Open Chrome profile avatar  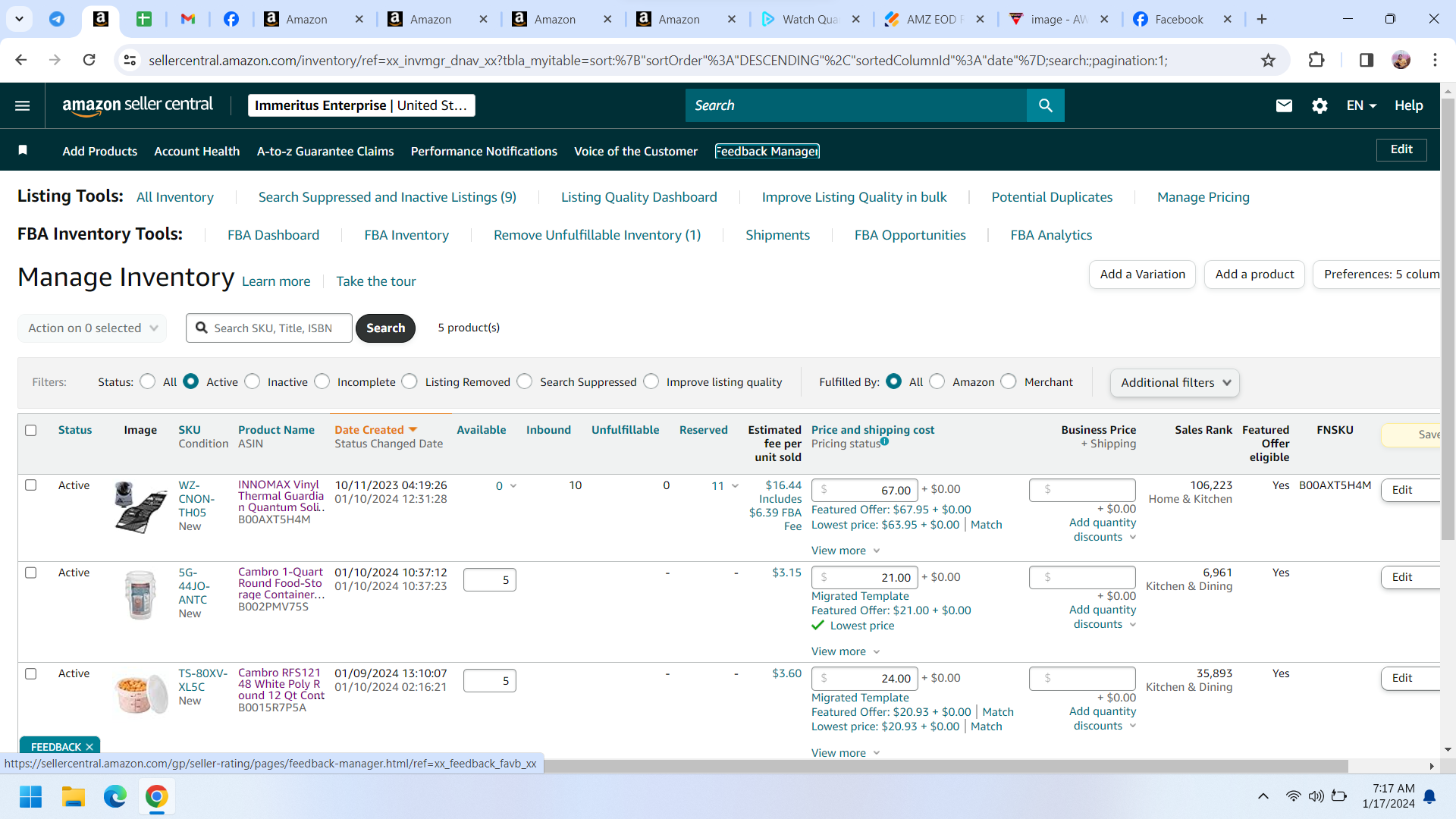coord(1401,60)
